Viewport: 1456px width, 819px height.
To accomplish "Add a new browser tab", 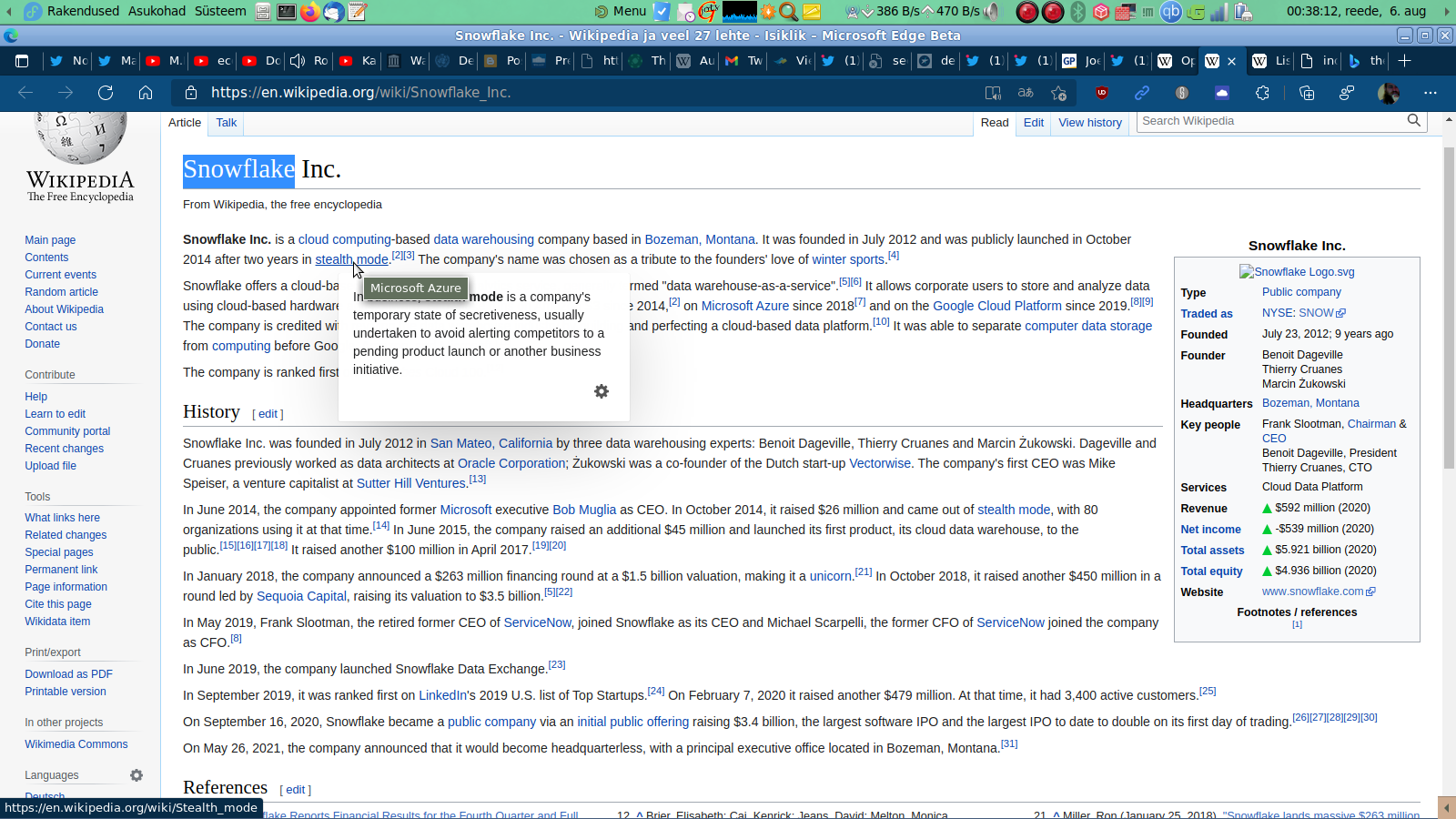I will tap(1405, 61).
